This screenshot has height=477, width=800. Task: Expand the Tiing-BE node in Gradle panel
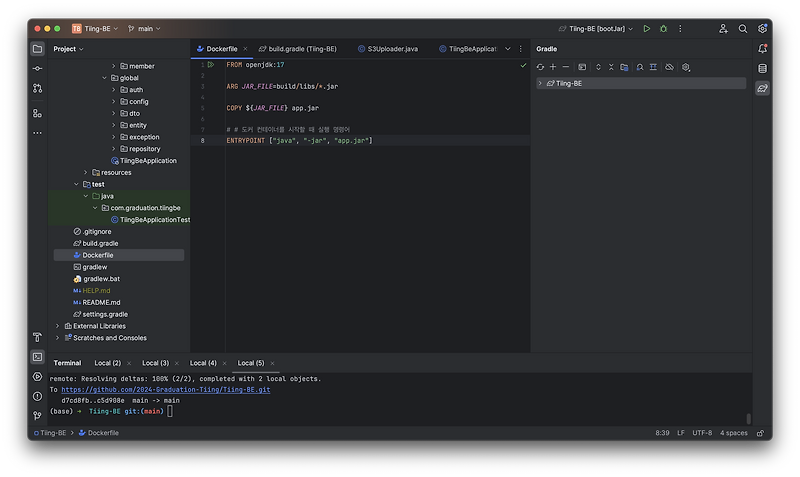coord(540,84)
